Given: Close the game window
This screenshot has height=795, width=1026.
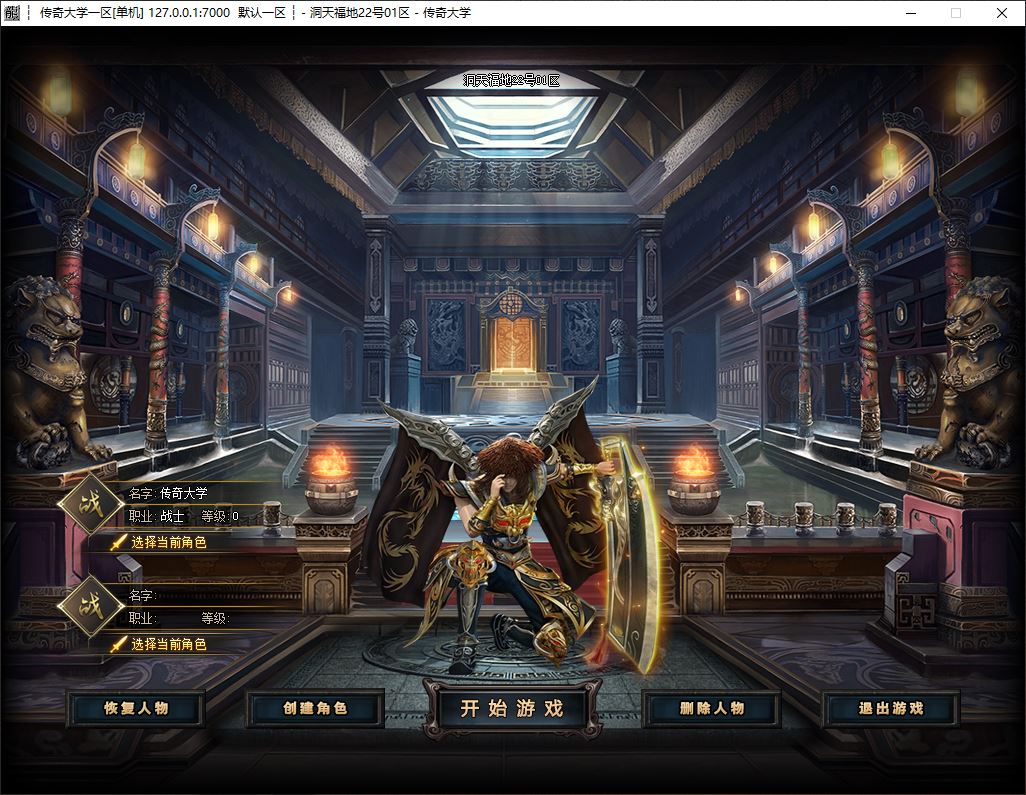Looking at the screenshot, I should (1002, 12).
